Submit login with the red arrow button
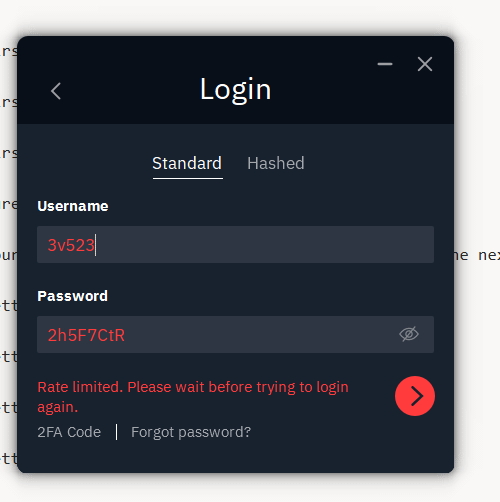This screenshot has height=502, width=500. 415,396
